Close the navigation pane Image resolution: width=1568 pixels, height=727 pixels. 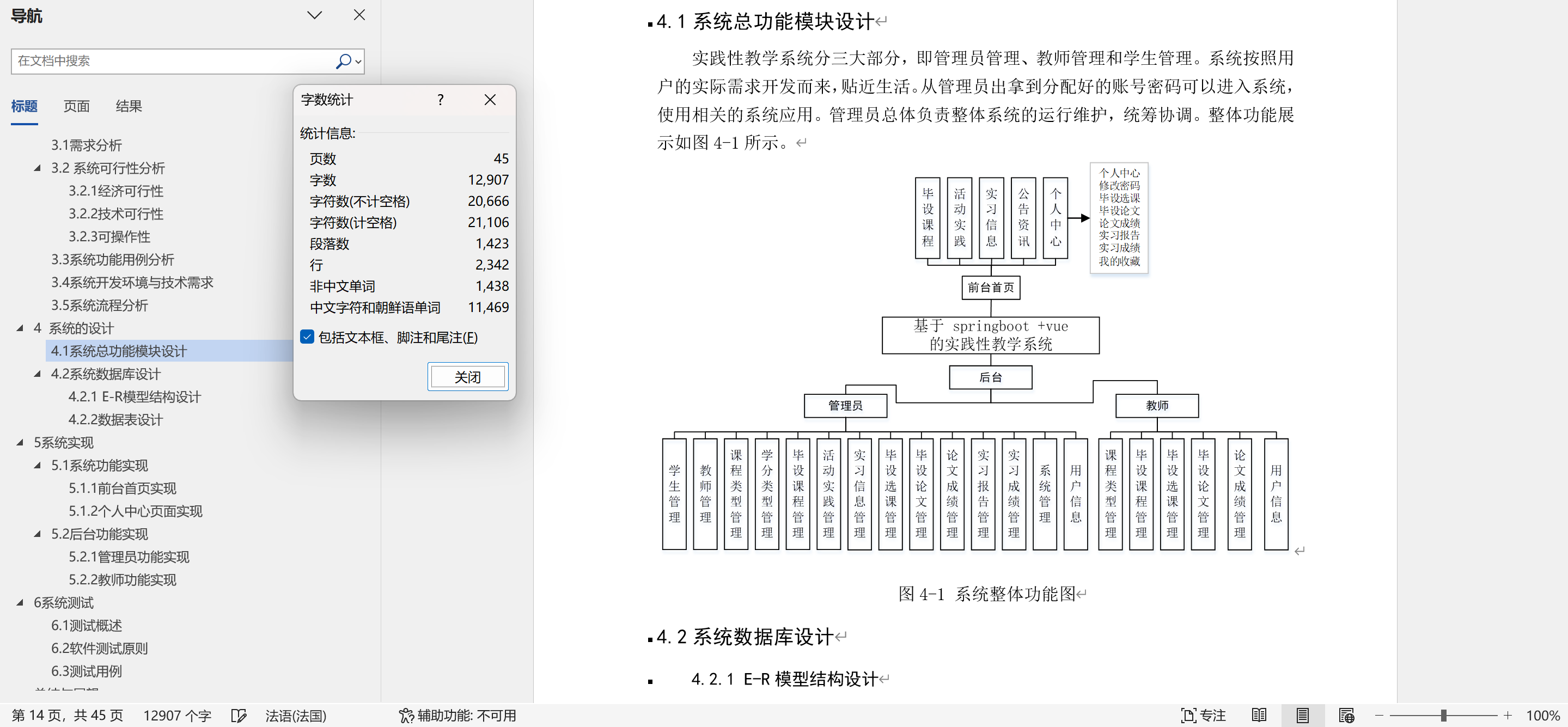click(360, 15)
